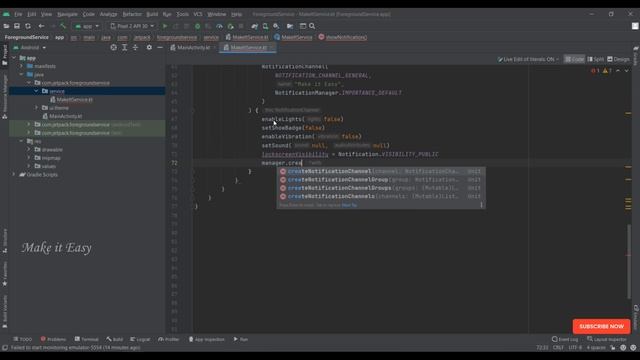
Task: Open the Navigate menu
Action: [x=67, y=14]
